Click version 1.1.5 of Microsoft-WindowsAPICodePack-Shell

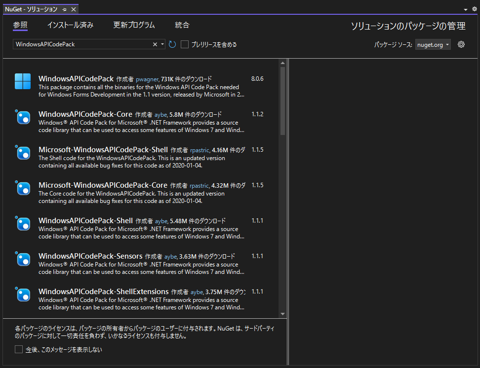pyautogui.click(x=257, y=150)
